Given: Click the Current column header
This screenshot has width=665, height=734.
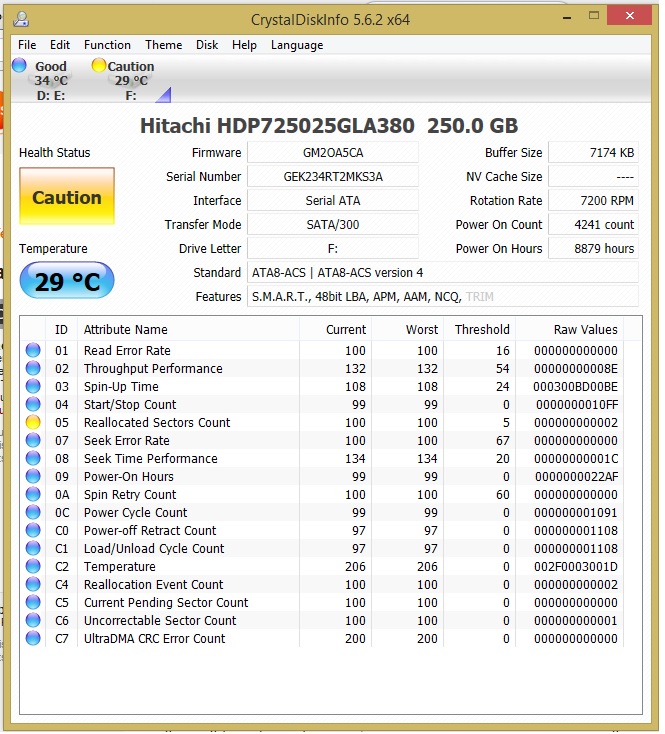Looking at the screenshot, I should pyautogui.click(x=335, y=330).
